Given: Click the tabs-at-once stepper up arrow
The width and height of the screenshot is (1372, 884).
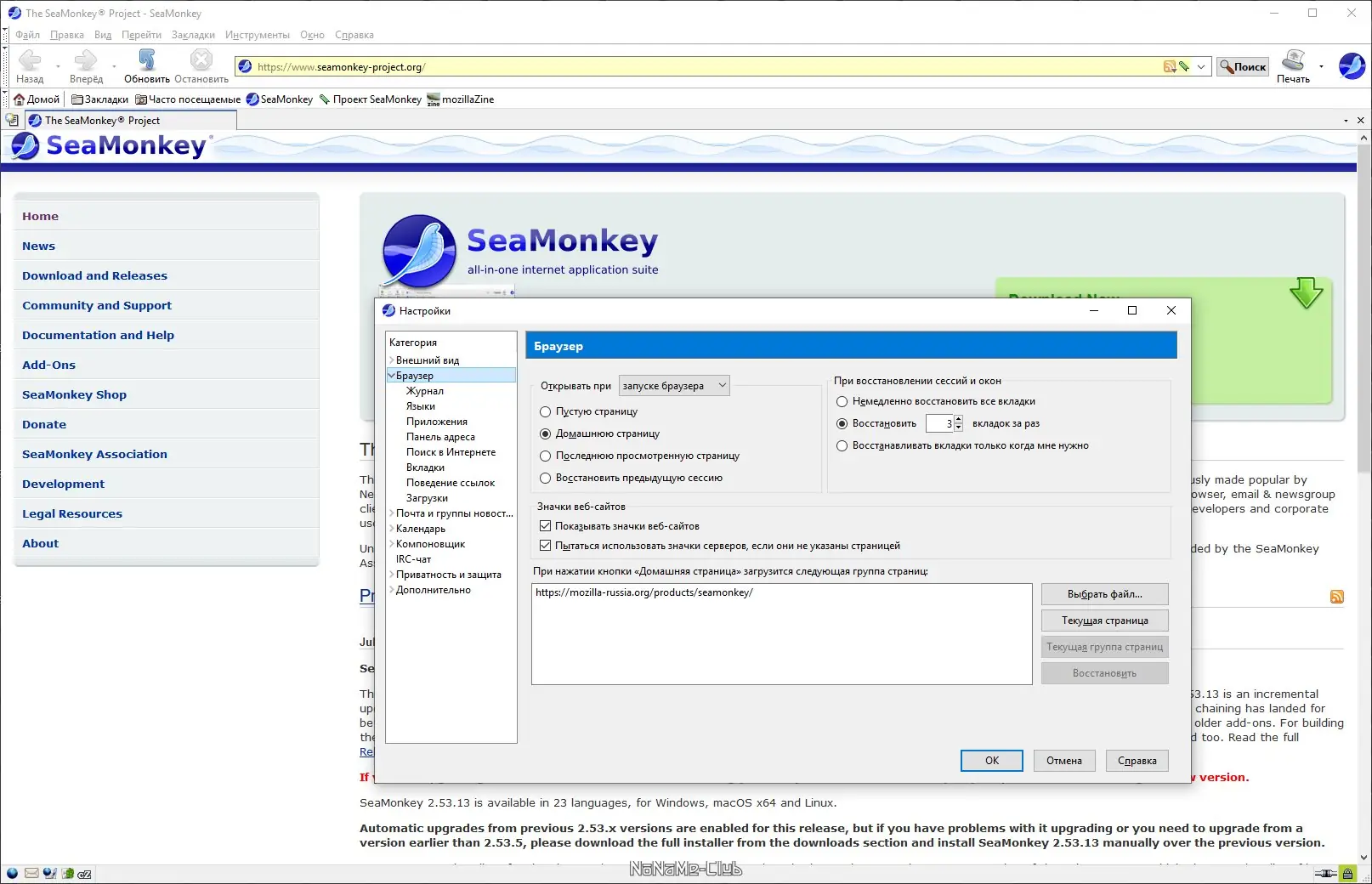Looking at the screenshot, I should pos(959,419).
